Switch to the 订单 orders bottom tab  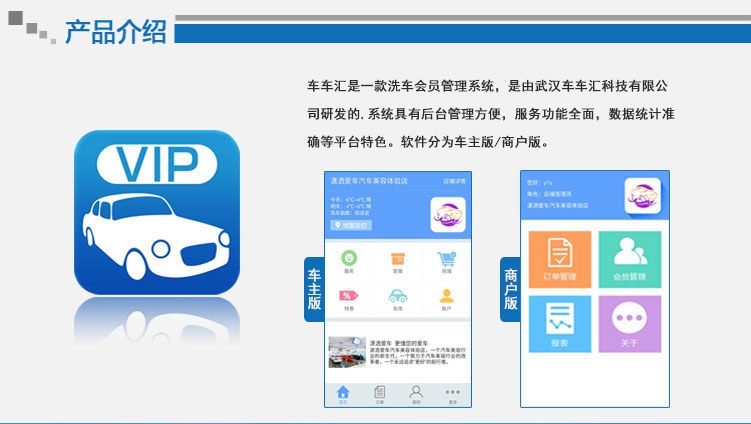(x=380, y=394)
